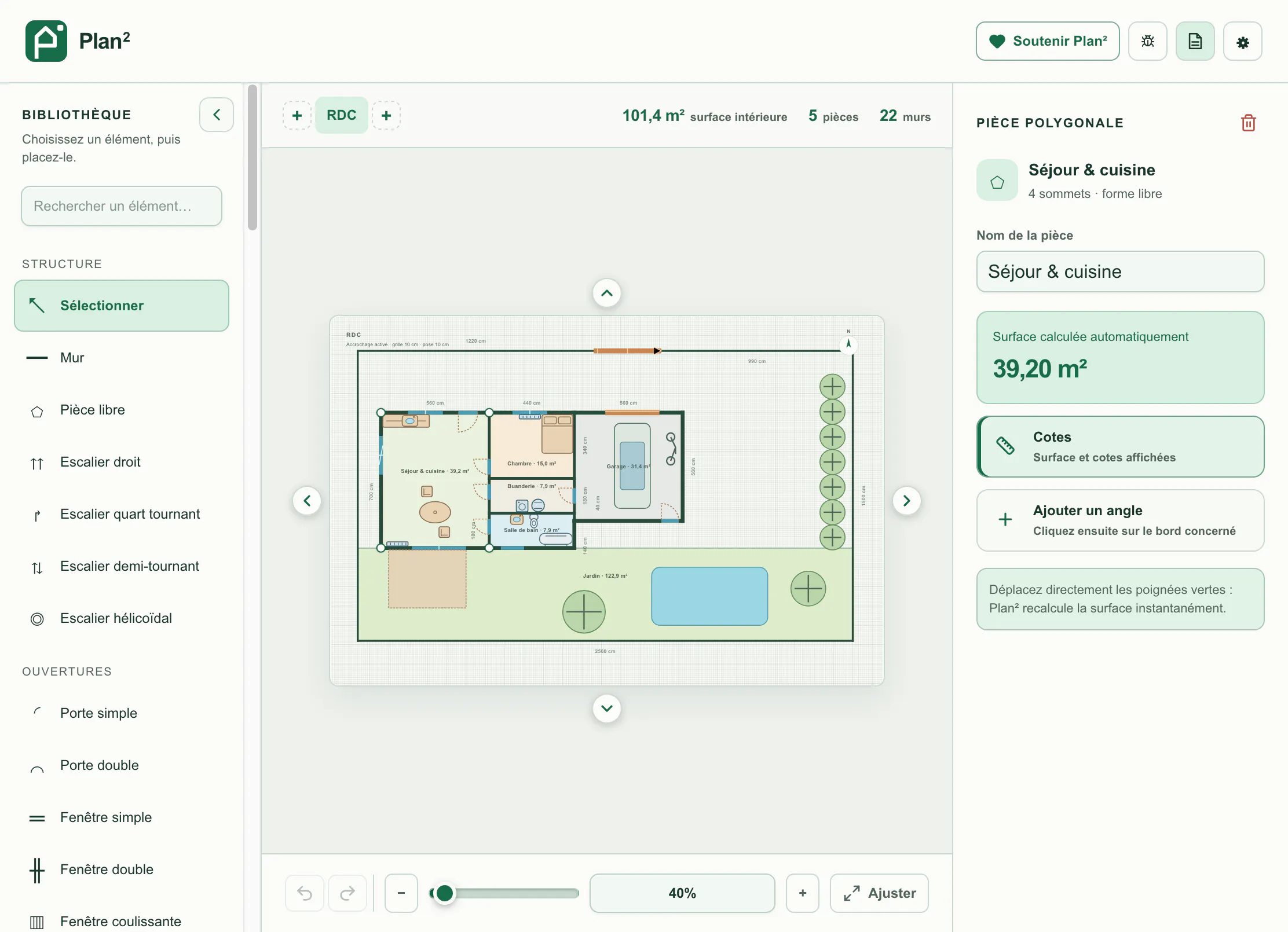
Task: Switch to the RDC floor tab
Action: [x=342, y=115]
